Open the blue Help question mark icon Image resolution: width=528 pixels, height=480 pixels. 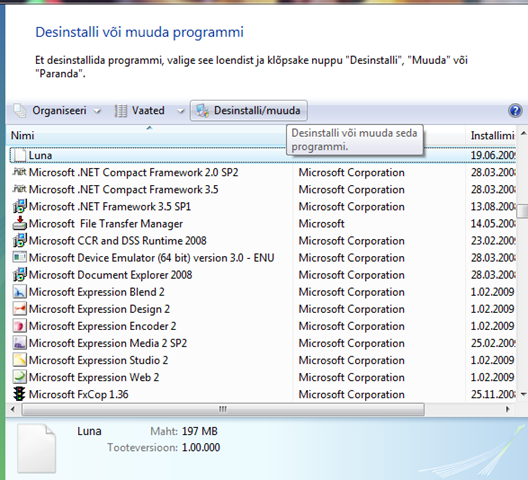[x=515, y=110]
